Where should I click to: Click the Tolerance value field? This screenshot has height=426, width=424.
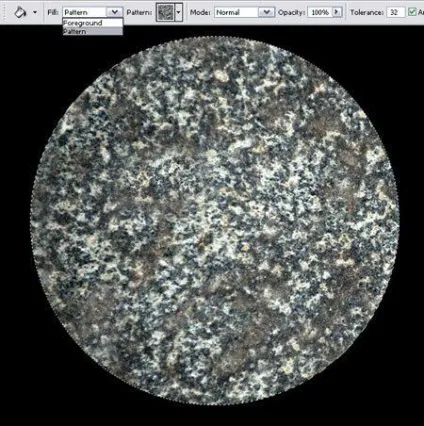point(395,12)
